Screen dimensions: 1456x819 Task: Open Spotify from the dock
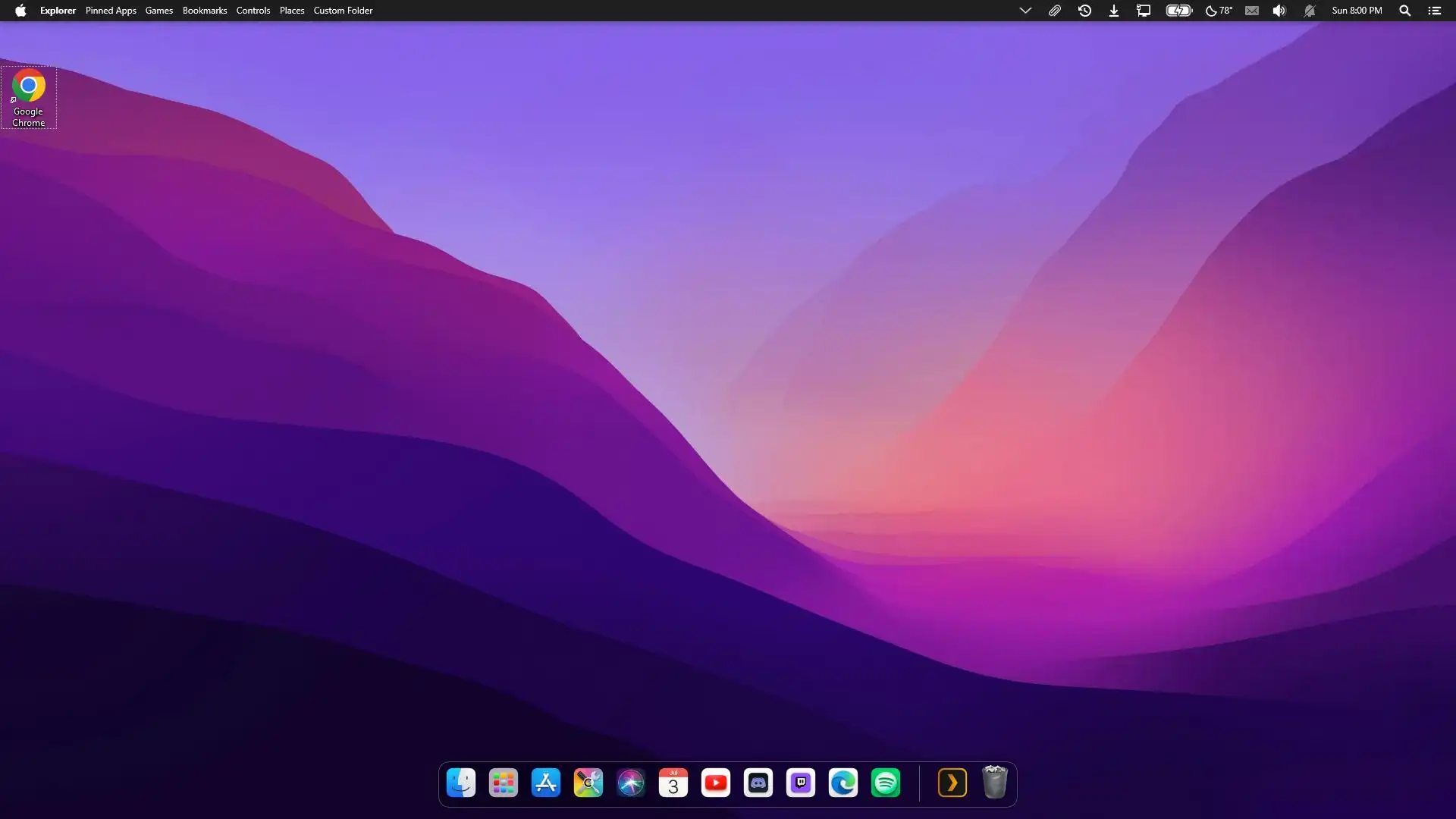pyautogui.click(x=886, y=783)
